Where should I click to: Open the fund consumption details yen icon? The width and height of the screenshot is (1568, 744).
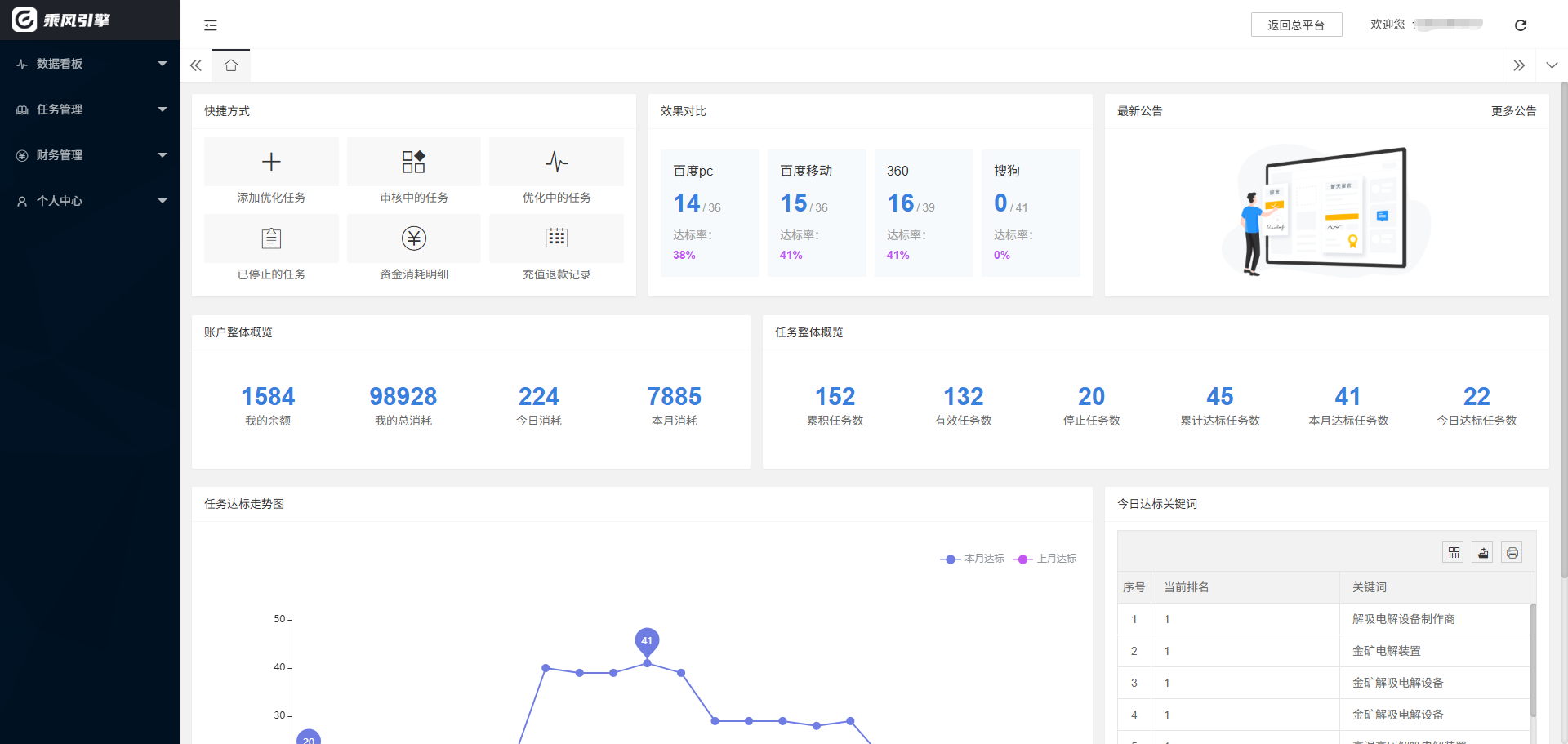point(413,238)
